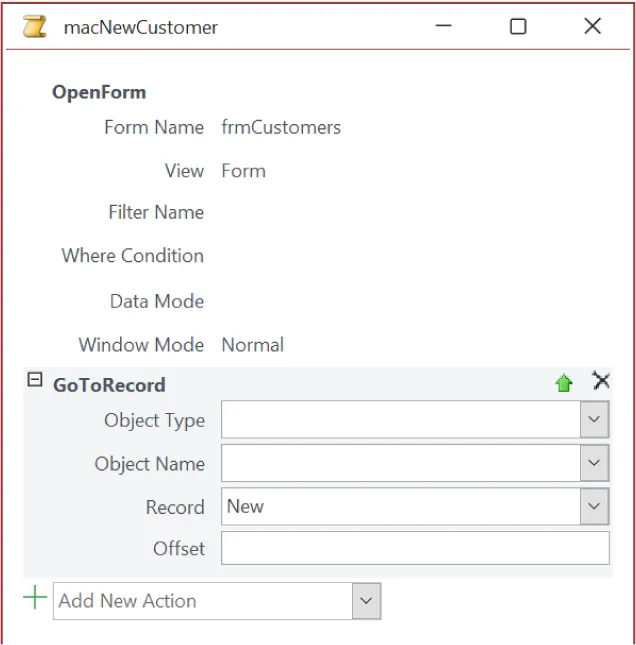Click the Window Mode value Normal
This screenshot has height=645, width=636.
(x=252, y=345)
